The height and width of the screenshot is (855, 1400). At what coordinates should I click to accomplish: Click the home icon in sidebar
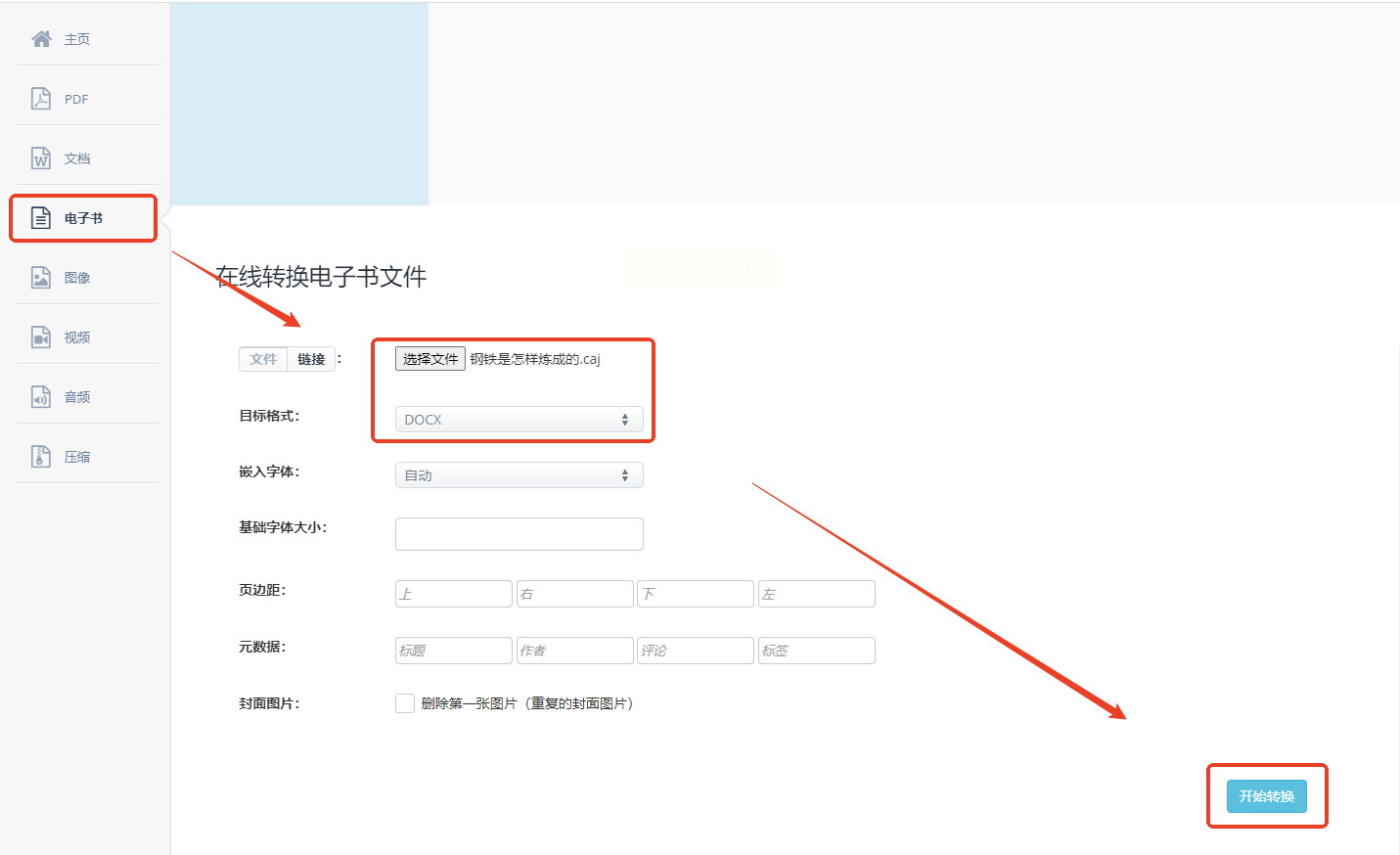(x=41, y=39)
